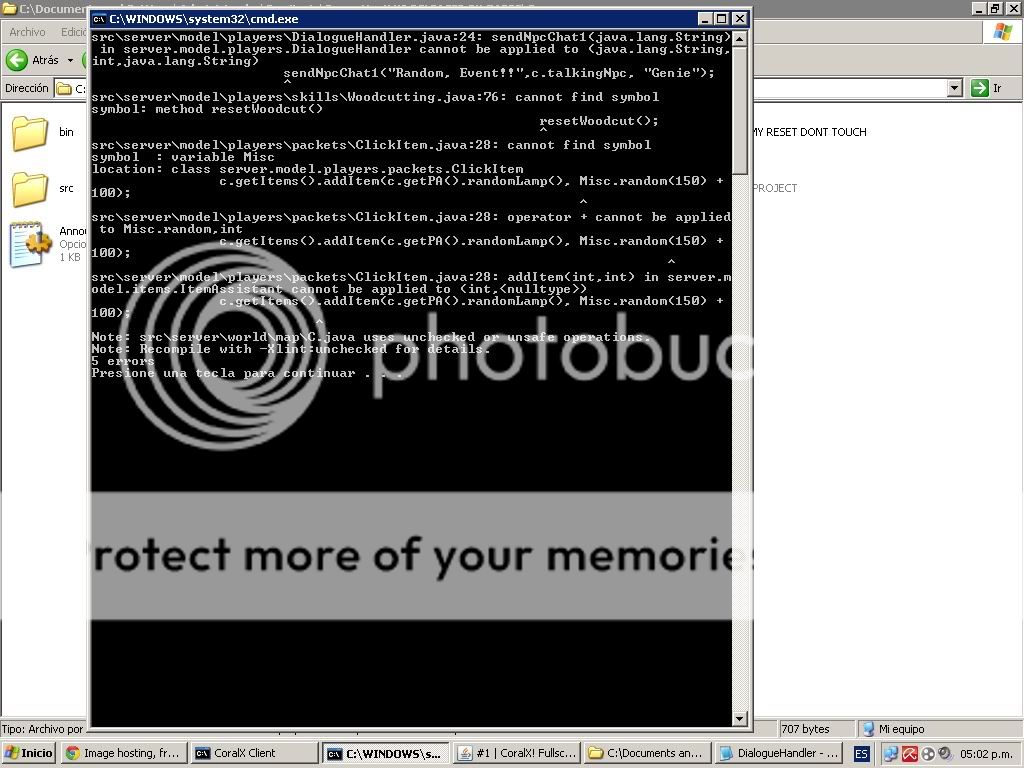1024x768 pixels.
Task: Switch to Image hosting Chrome taskbar window
Action: tap(122, 753)
